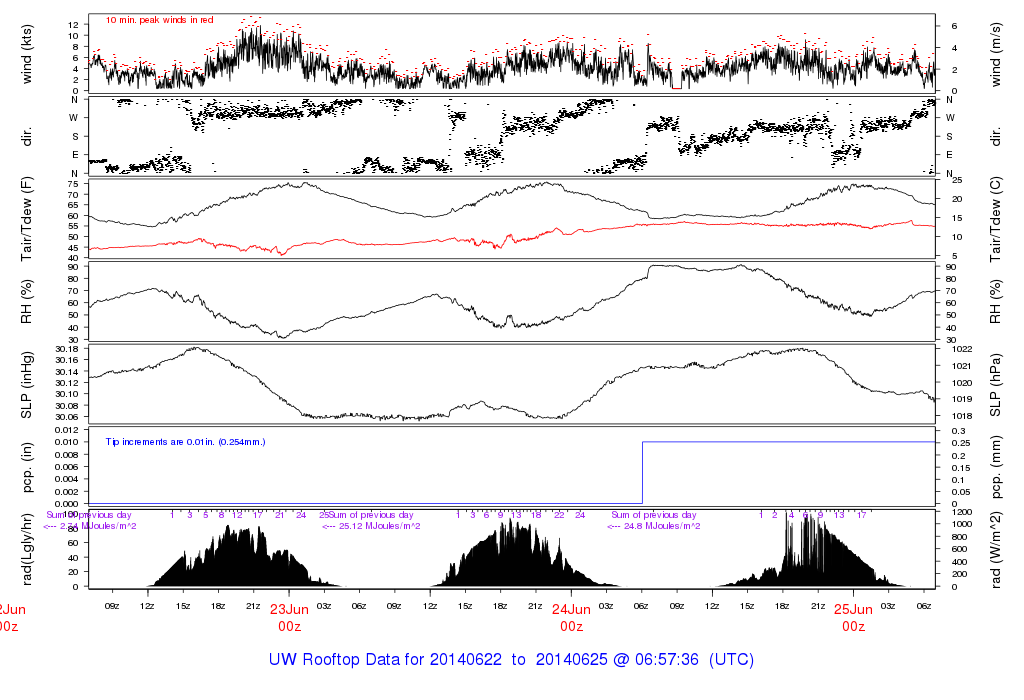Click the '00z' label under 25Jun
This screenshot has height=700, width=1024.
[853, 627]
